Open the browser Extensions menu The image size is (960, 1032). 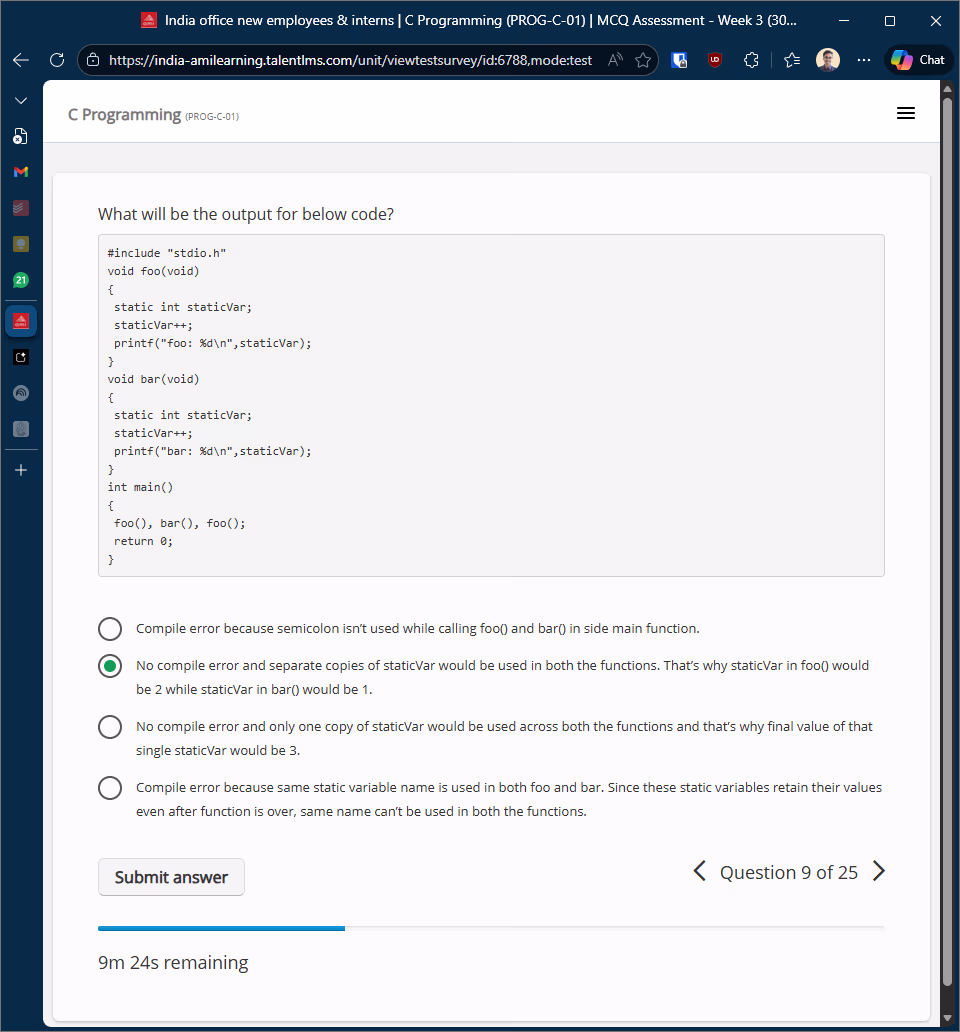click(752, 60)
